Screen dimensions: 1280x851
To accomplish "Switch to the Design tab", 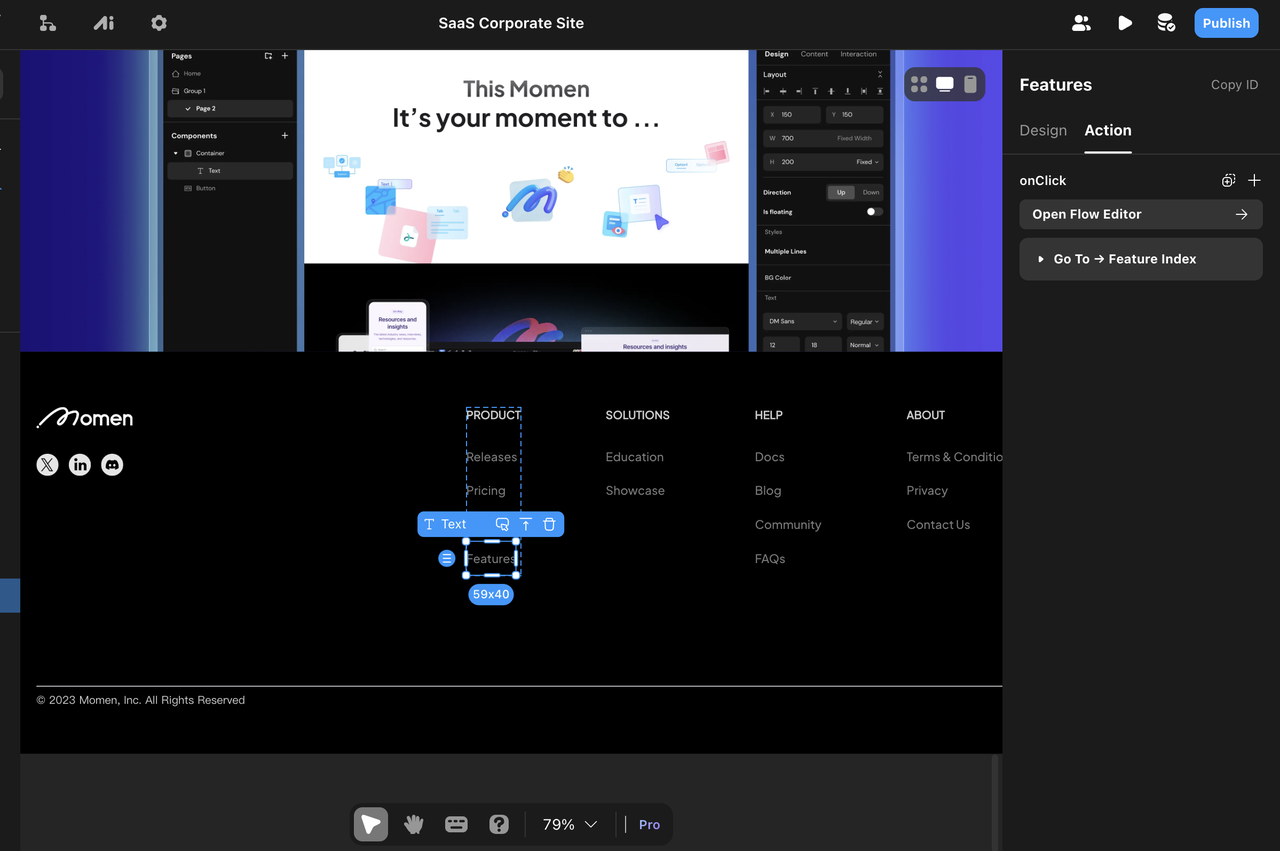I will pyautogui.click(x=1043, y=130).
